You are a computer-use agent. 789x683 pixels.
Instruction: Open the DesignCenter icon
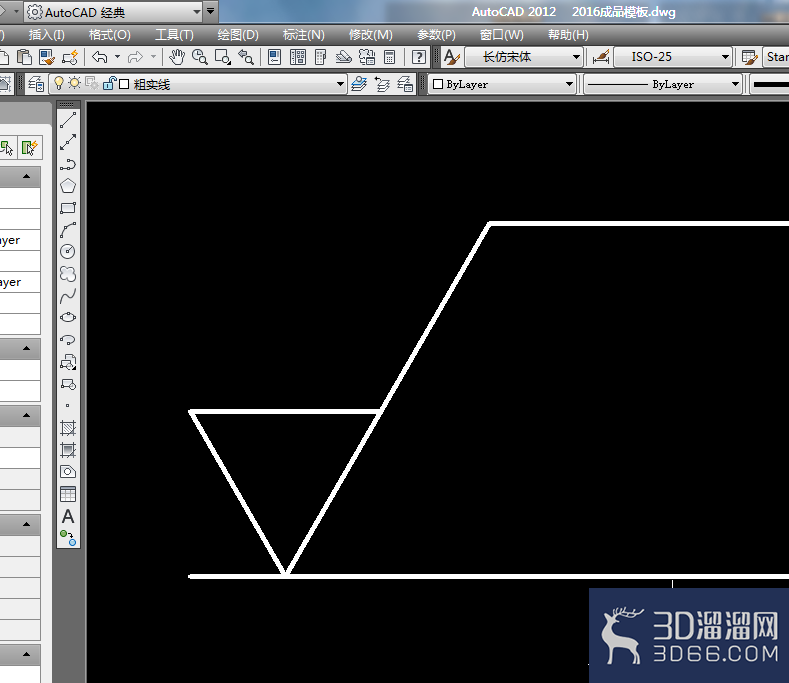point(298,57)
